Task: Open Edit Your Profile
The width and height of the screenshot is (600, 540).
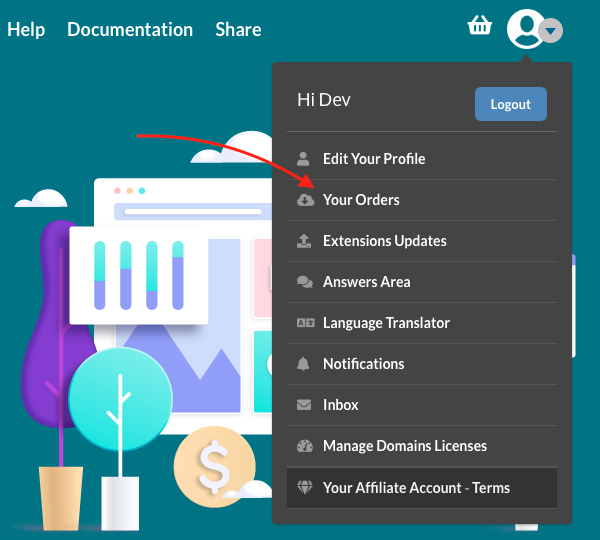Action: click(373, 159)
